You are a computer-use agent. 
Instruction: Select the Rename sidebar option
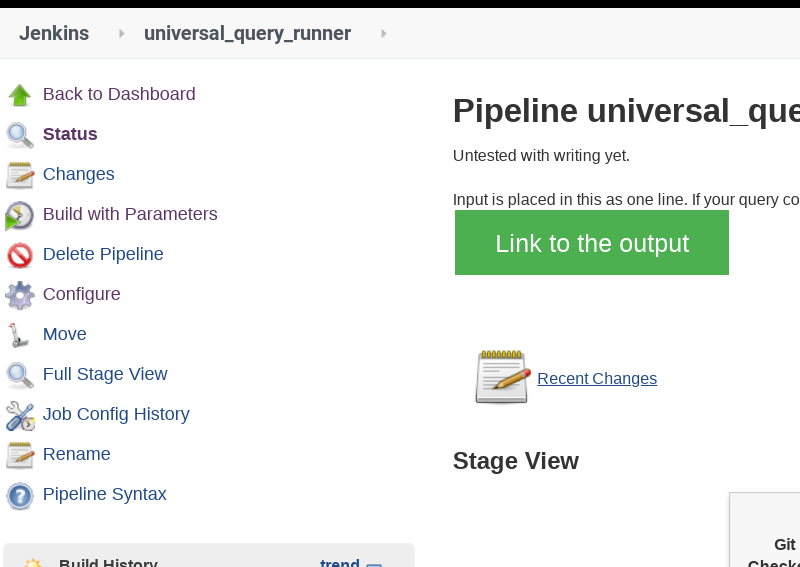(x=76, y=454)
